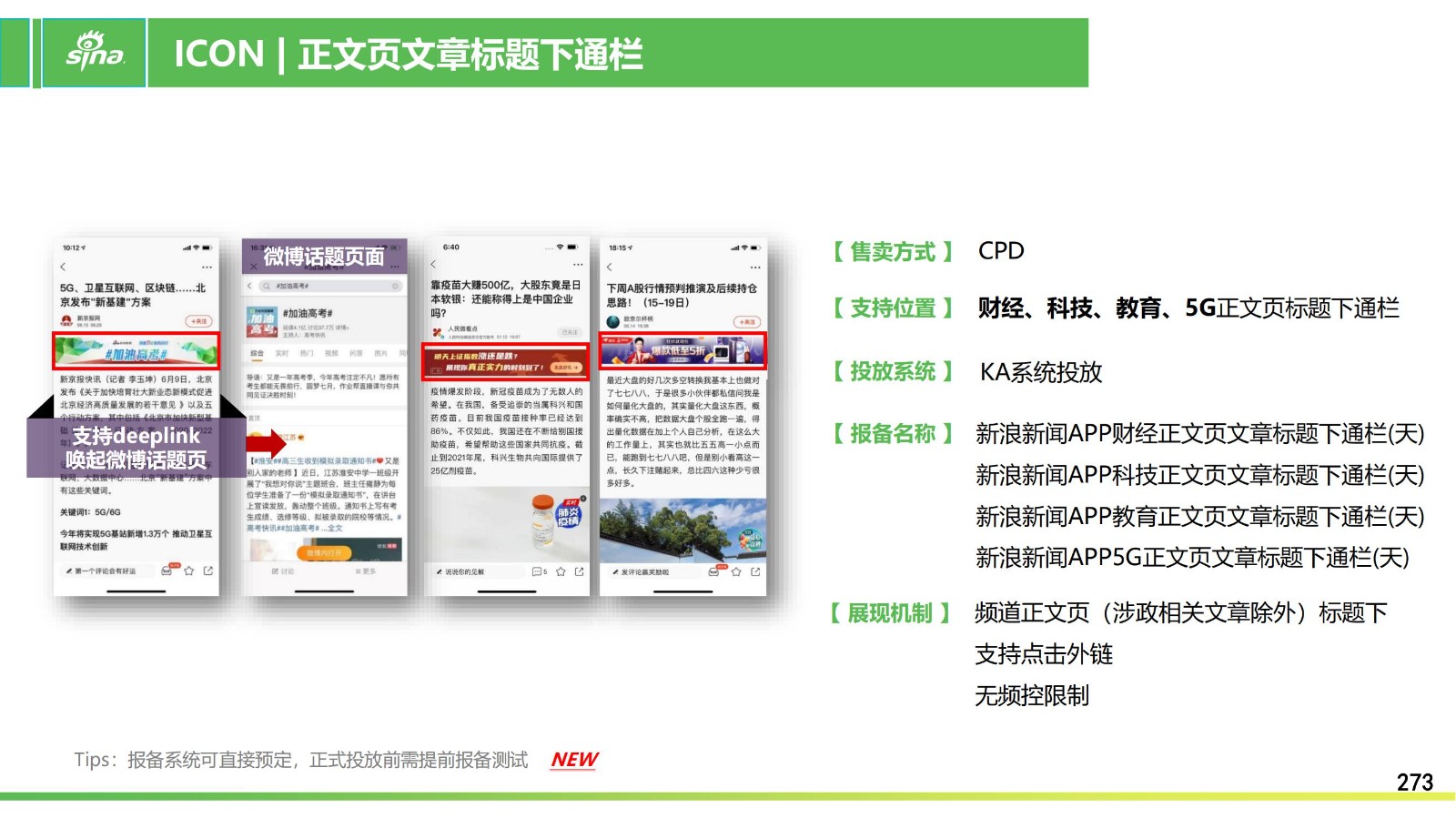The image size is (1456, 818).
Task: Click the 支持点击外链 text
Action: [x=1044, y=654]
